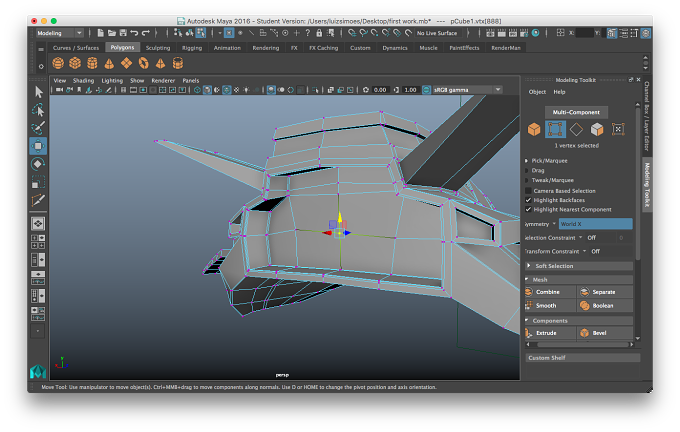The image size is (680, 432).
Task: Activate the Scale tool in toolbox
Action: coord(38,182)
